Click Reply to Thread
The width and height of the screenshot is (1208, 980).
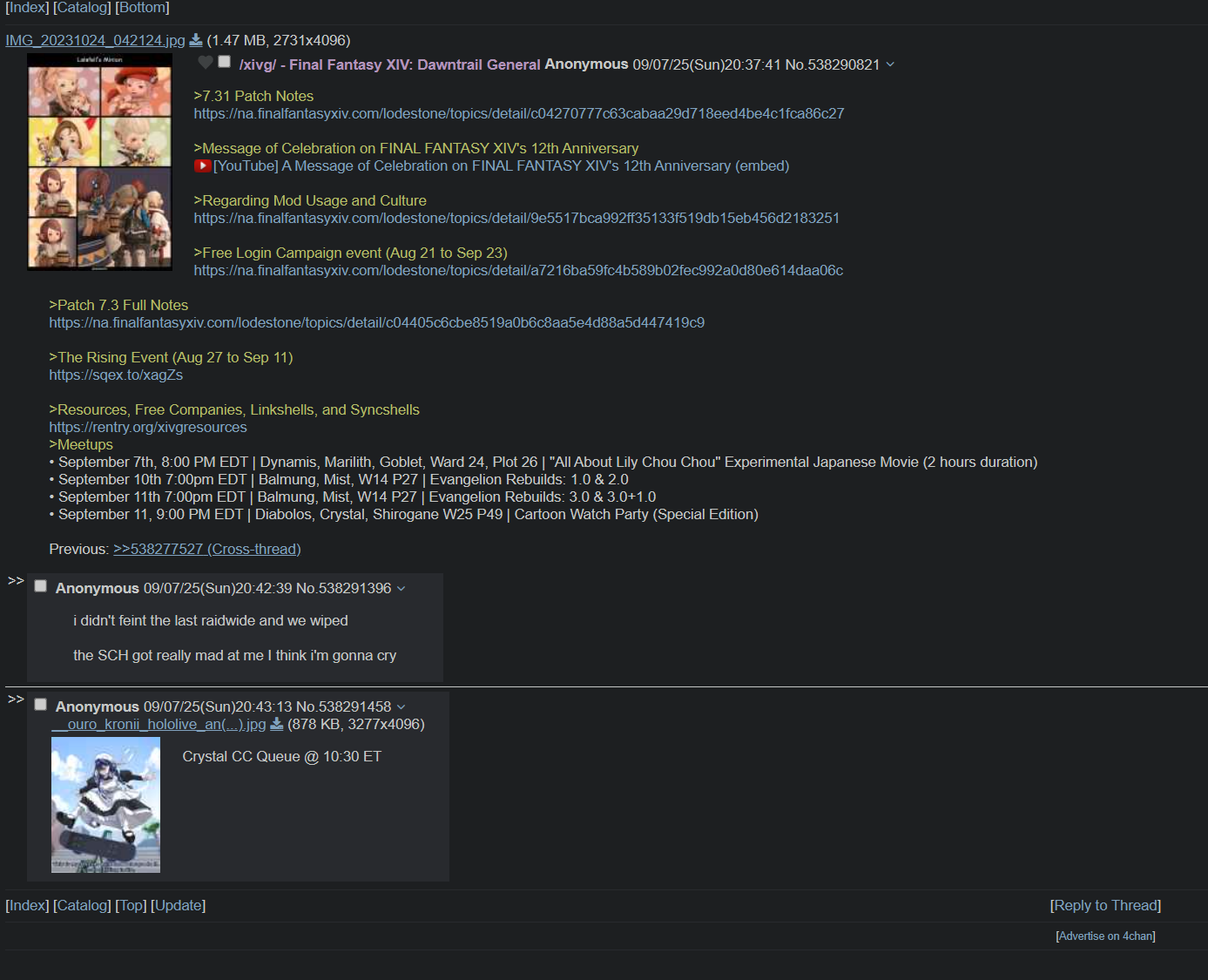coord(1106,906)
